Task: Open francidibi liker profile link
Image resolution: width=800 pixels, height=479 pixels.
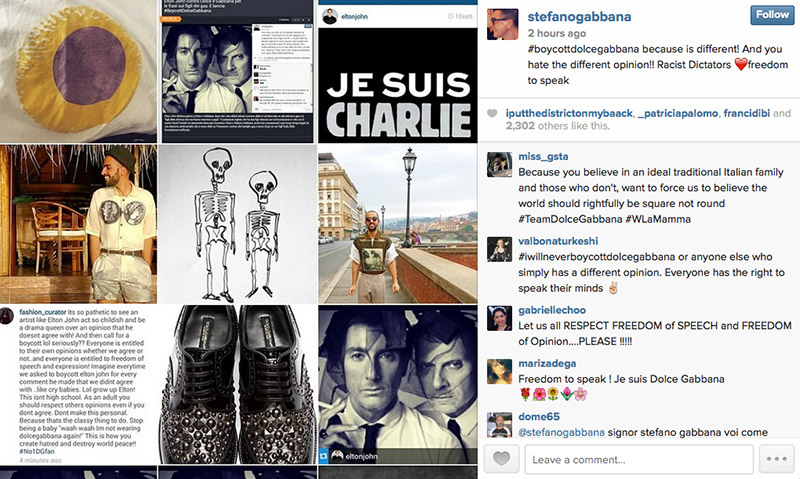Action: [746, 113]
